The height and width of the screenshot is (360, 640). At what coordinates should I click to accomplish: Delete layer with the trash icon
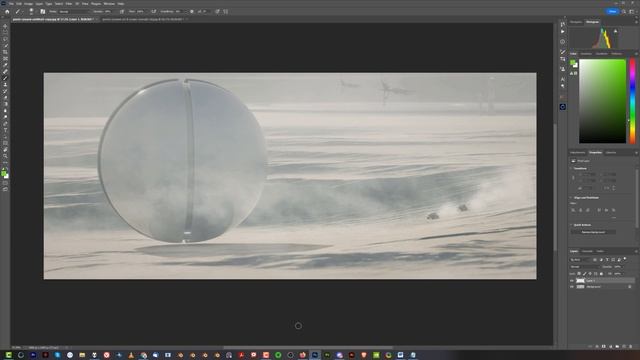pos(631,346)
